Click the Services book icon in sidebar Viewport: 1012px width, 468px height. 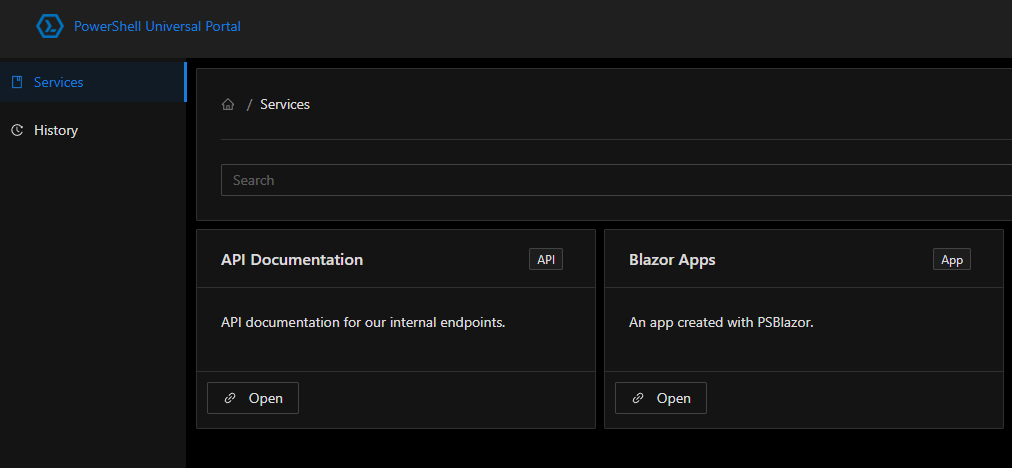[x=16, y=82]
